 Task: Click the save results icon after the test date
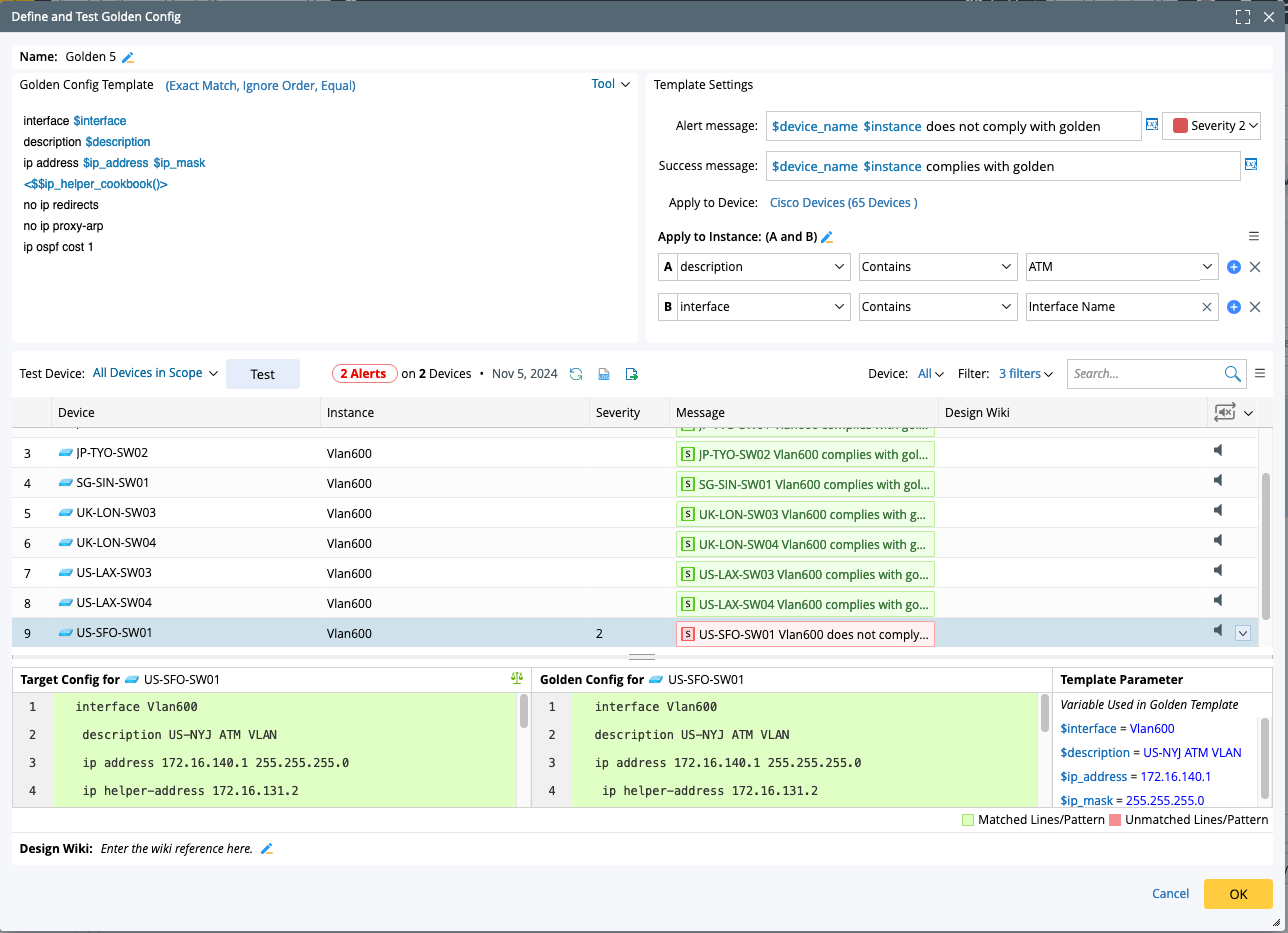pyautogui.click(x=604, y=374)
